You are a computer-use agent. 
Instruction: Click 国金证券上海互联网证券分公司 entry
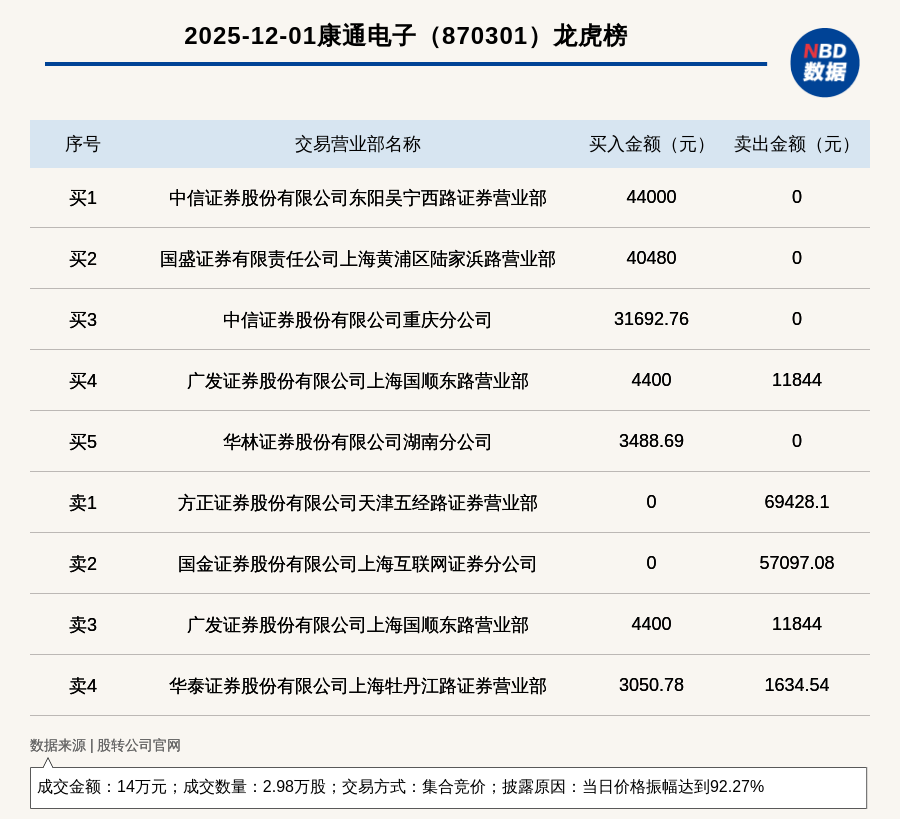(357, 564)
